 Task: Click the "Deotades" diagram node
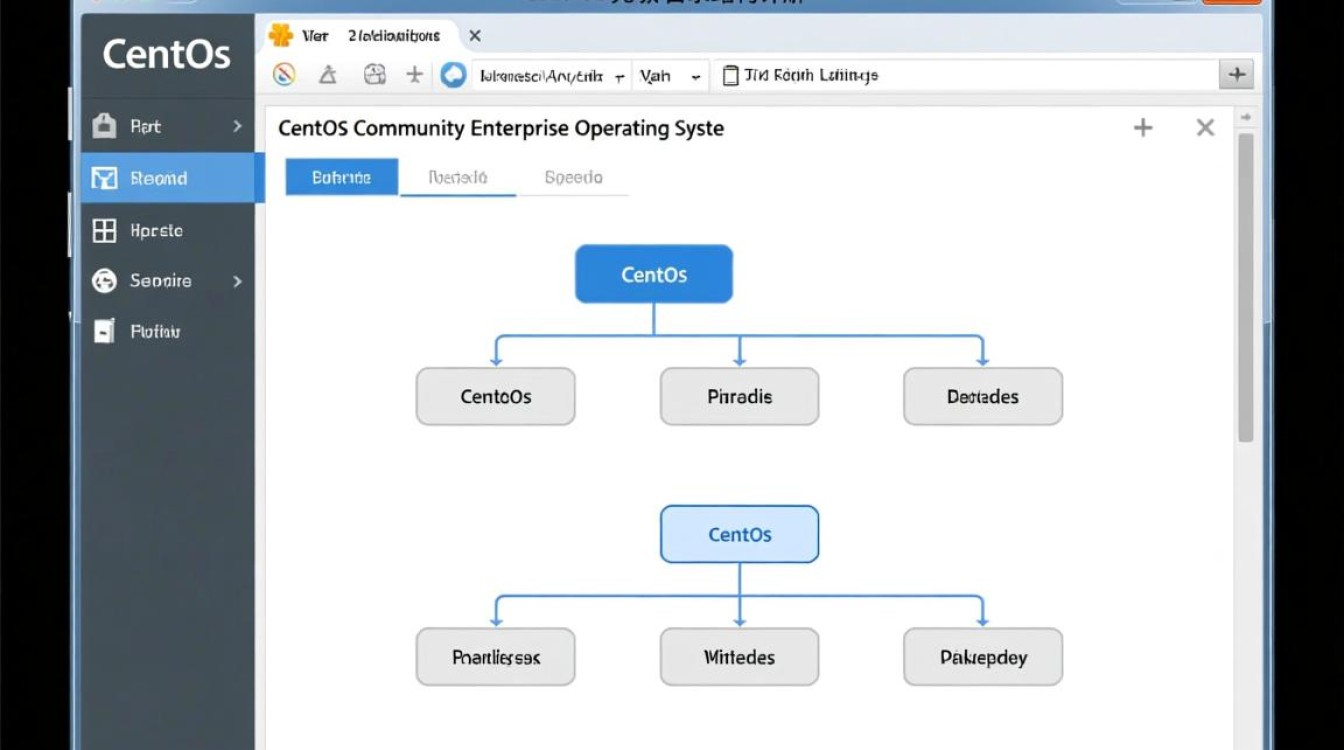[x=983, y=396]
